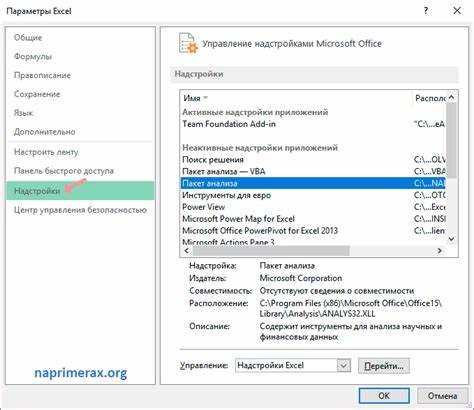Click the Расположение column header
Viewport: 474px width, 410px height.
point(430,98)
